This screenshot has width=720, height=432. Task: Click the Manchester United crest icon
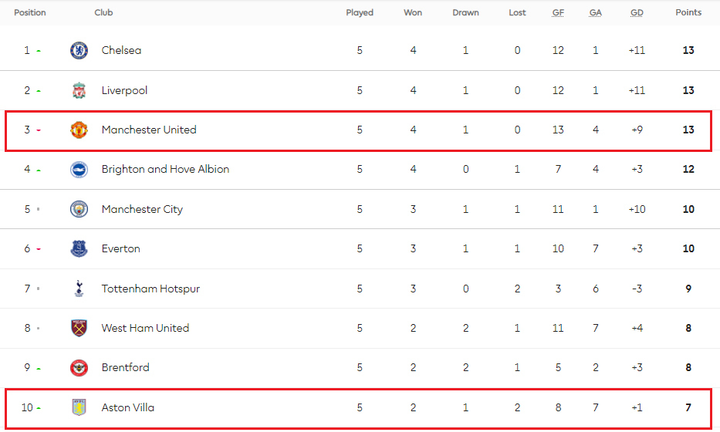[x=79, y=130]
